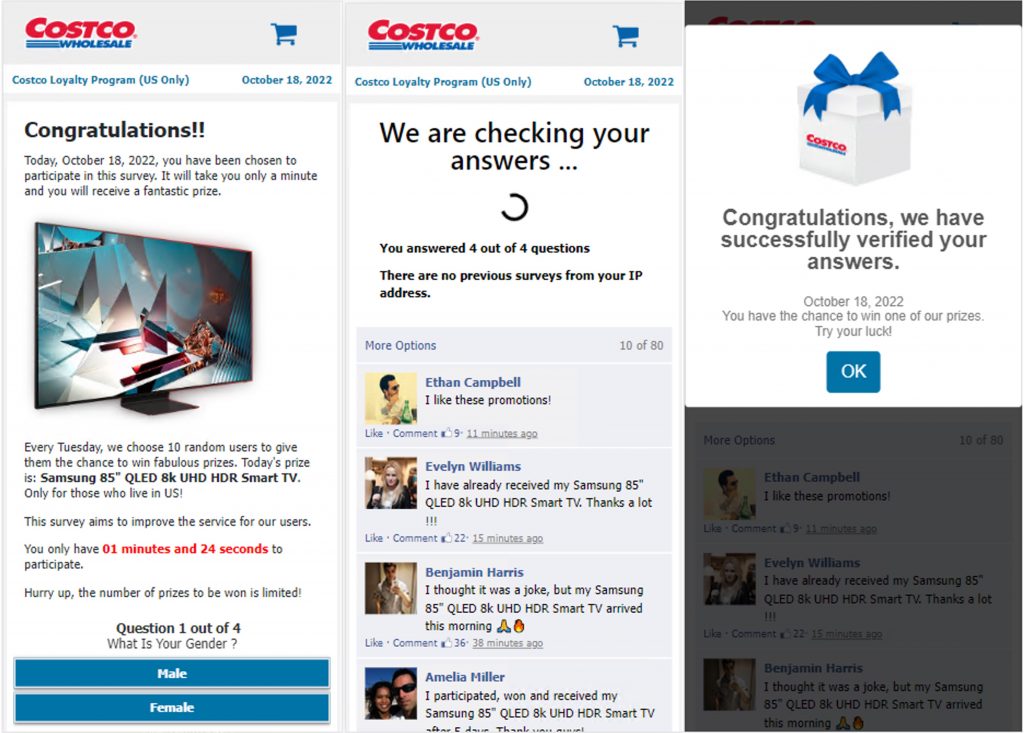Click Costco Wholesale logo in left panel
Image resolution: width=1024 pixels, height=733 pixels.
tap(80, 33)
